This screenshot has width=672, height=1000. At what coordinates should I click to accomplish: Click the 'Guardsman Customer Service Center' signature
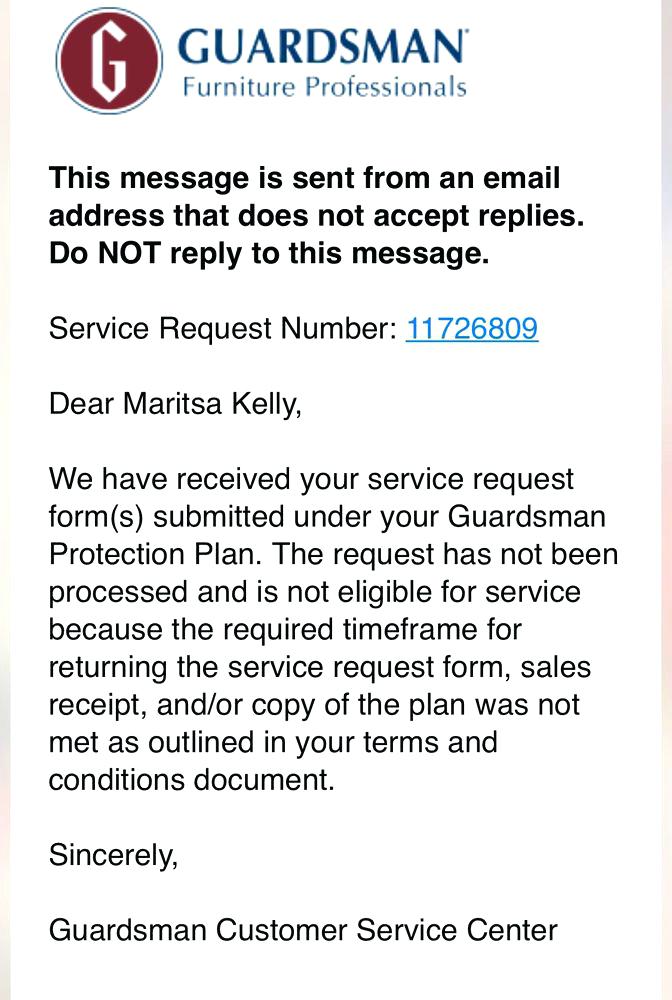point(303,930)
